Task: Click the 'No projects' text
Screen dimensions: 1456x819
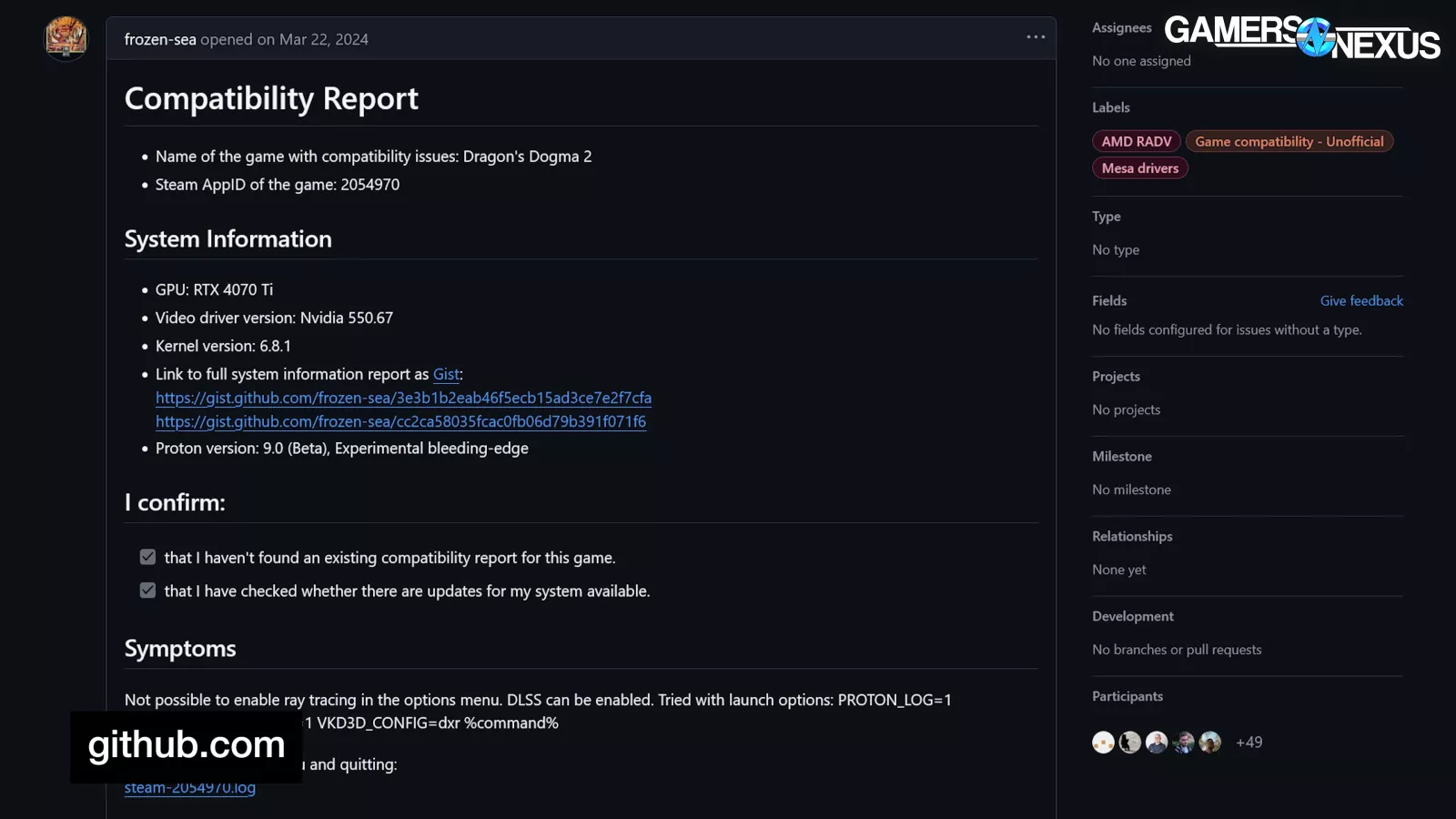Action: (1127, 410)
